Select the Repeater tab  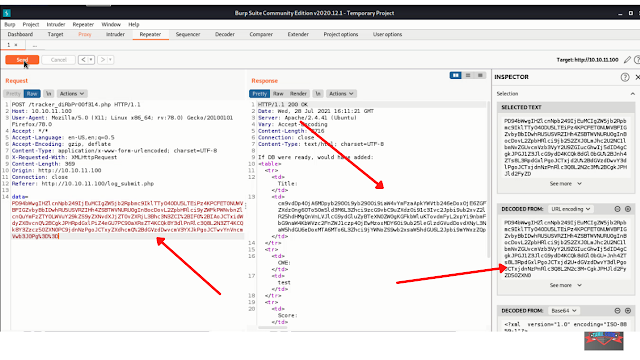150,34
